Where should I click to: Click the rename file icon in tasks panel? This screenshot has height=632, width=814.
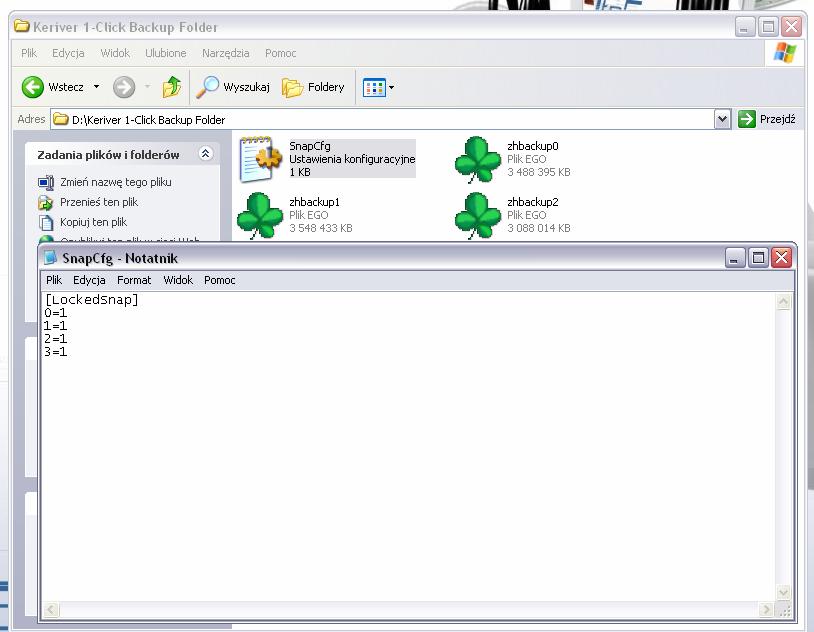pos(46,182)
